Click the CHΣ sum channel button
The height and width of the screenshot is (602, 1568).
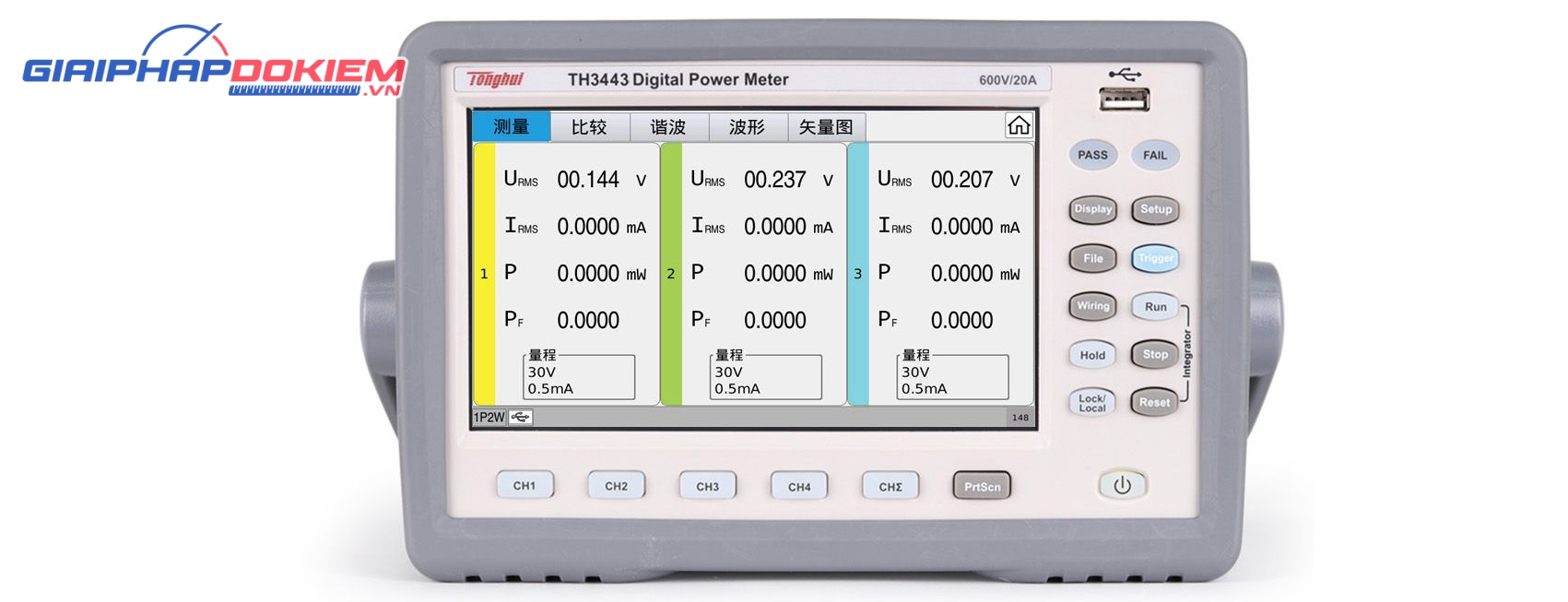[890, 486]
